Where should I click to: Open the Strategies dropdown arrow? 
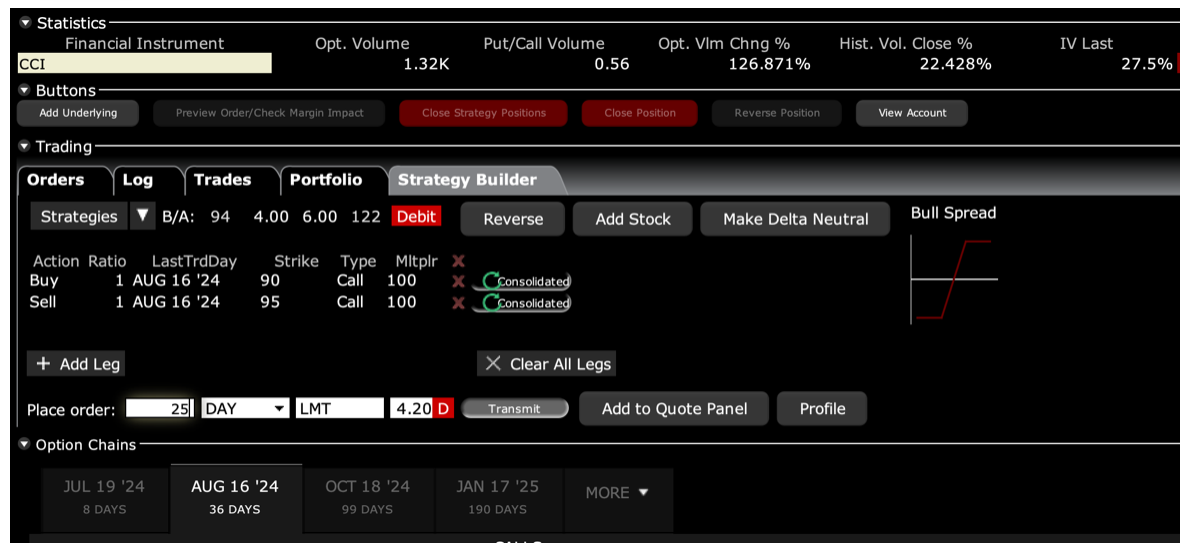click(142, 217)
